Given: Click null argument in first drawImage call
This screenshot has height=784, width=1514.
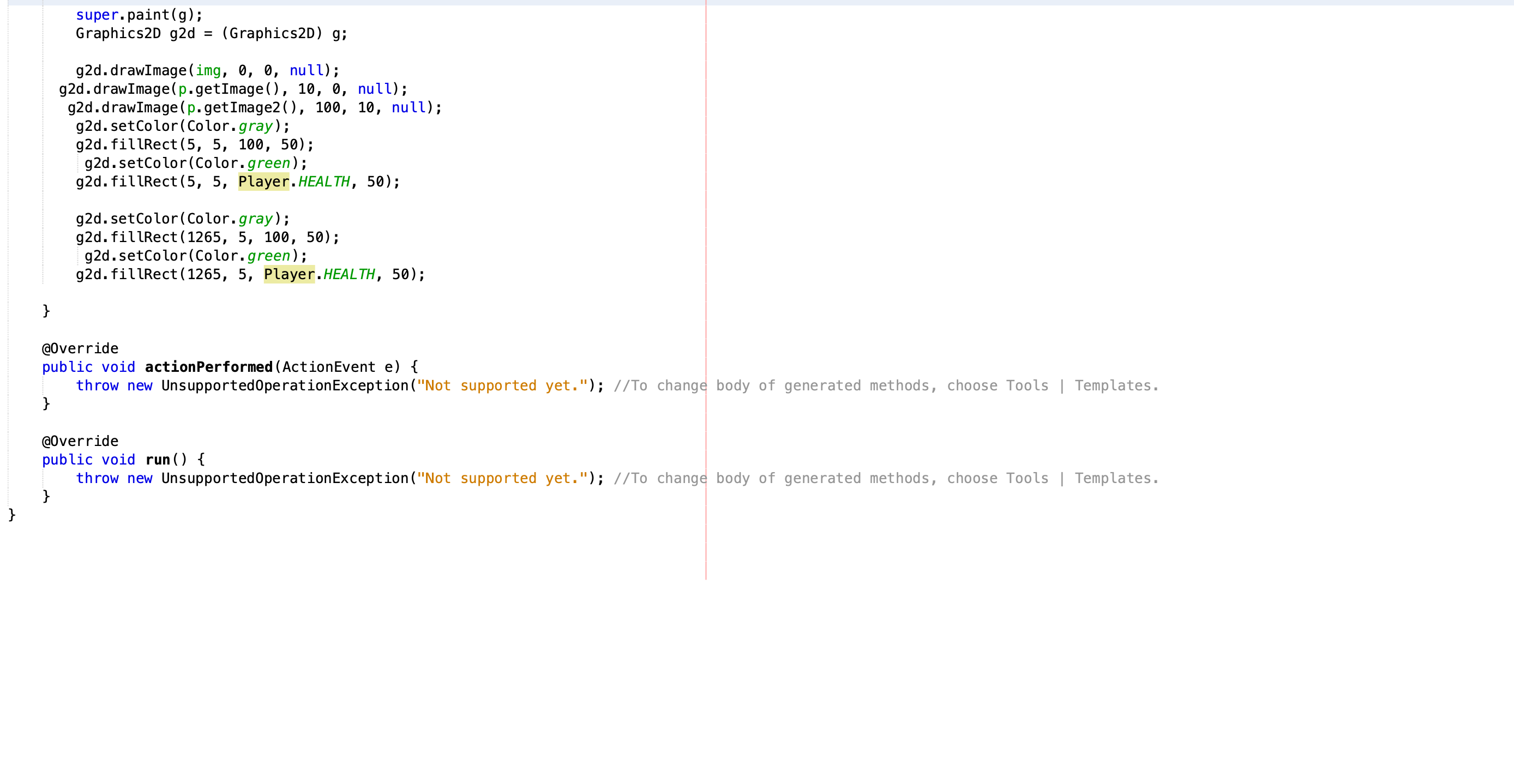Looking at the screenshot, I should [x=306, y=70].
